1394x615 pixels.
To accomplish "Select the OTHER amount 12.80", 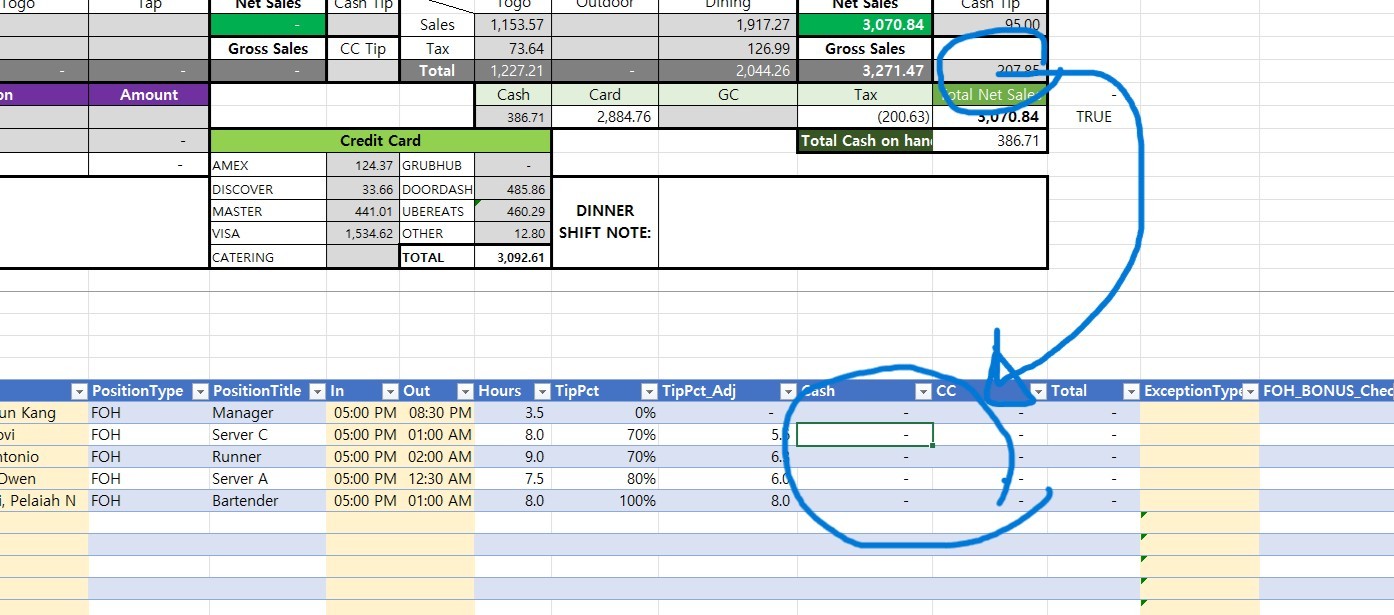I will click(x=513, y=234).
